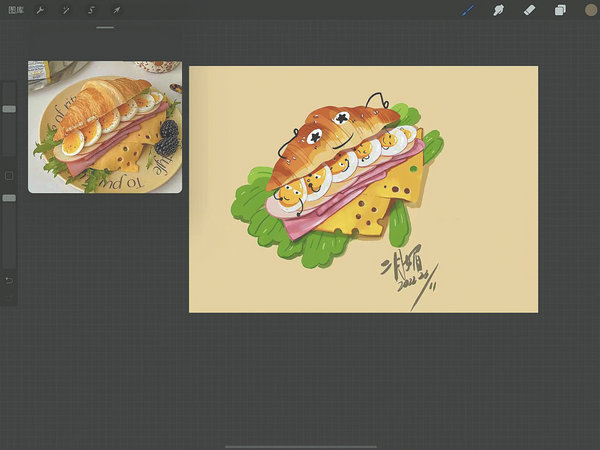This screenshot has height=450, width=600.
Task: Open the Actions wrench menu
Action: 41,10
